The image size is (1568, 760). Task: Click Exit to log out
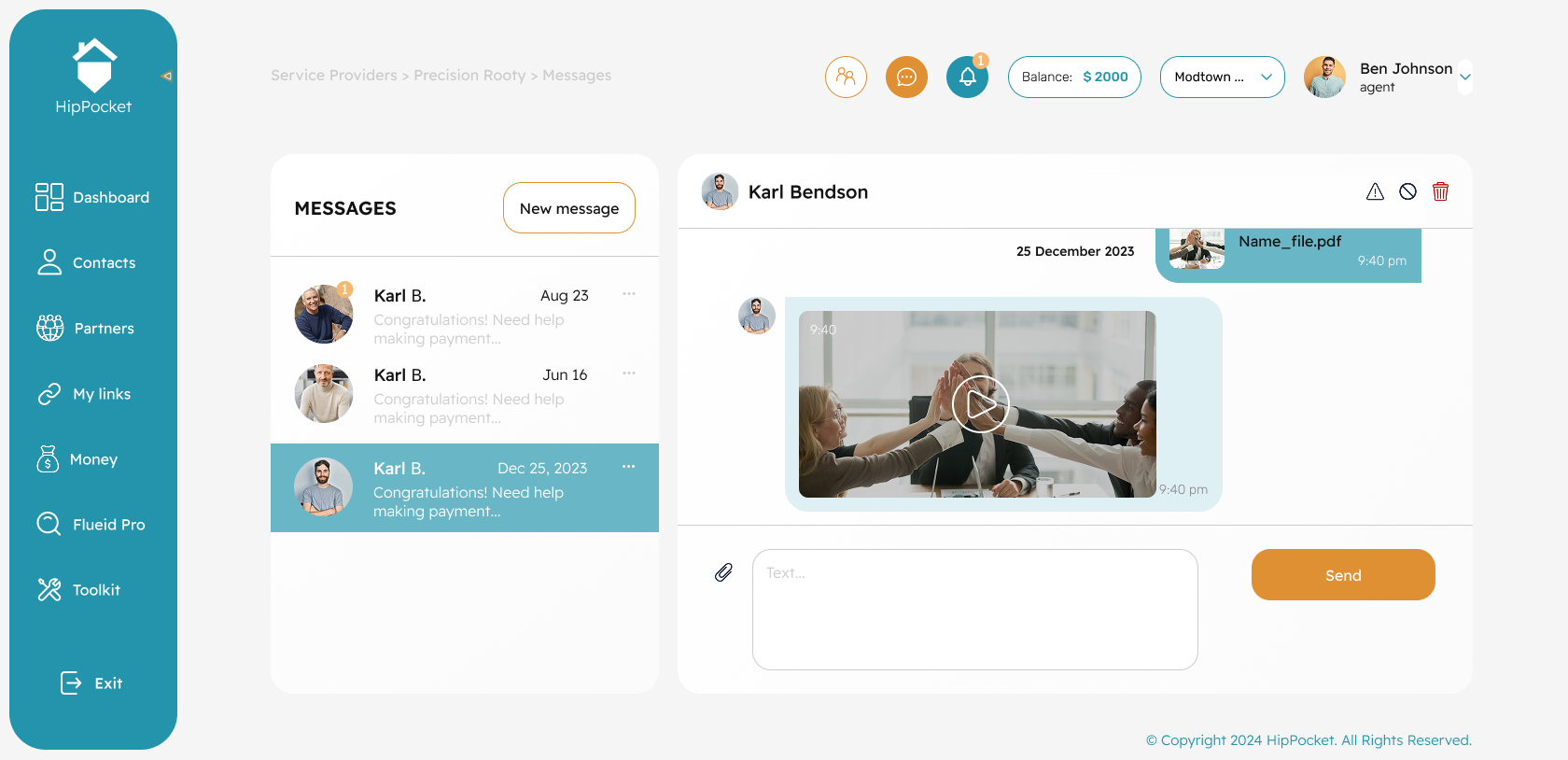coord(91,683)
